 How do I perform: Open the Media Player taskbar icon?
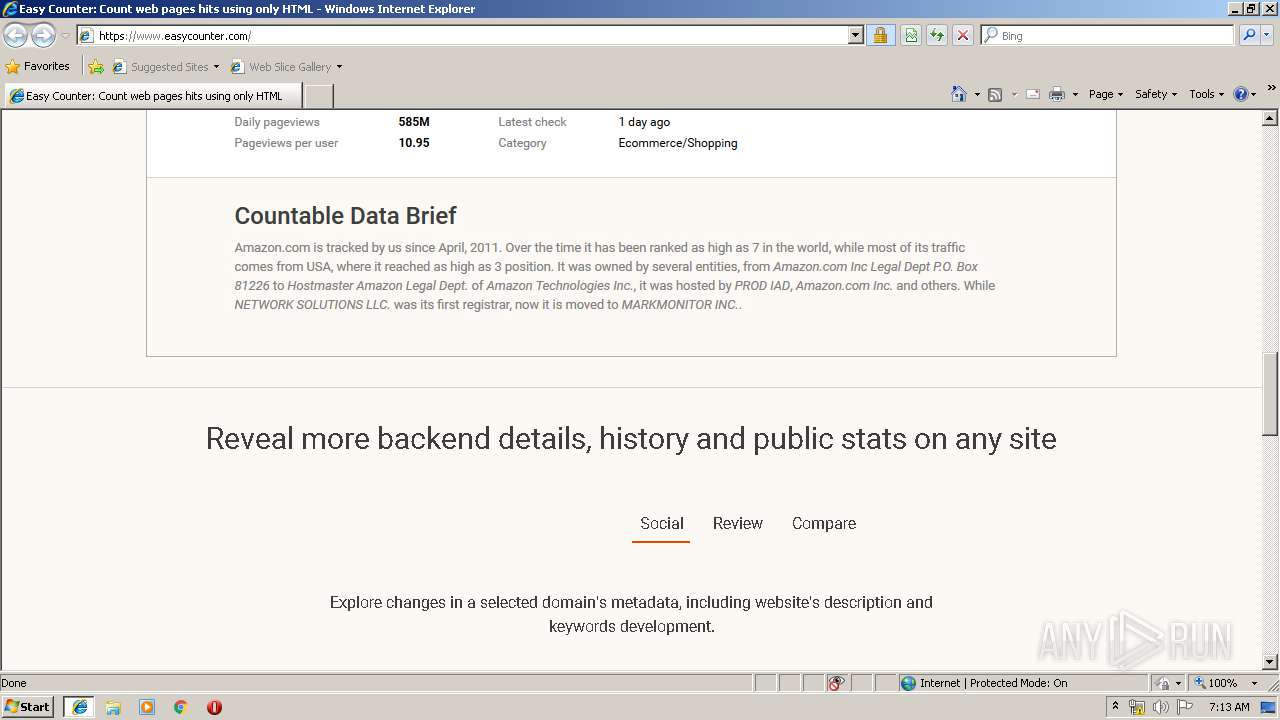tap(147, 707)
